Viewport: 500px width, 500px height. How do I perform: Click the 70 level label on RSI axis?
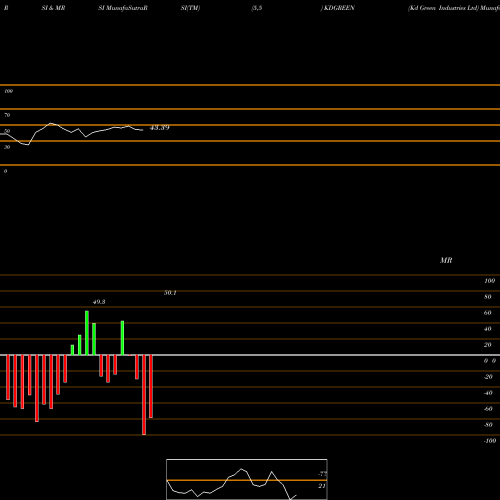[x=7, y=115]
